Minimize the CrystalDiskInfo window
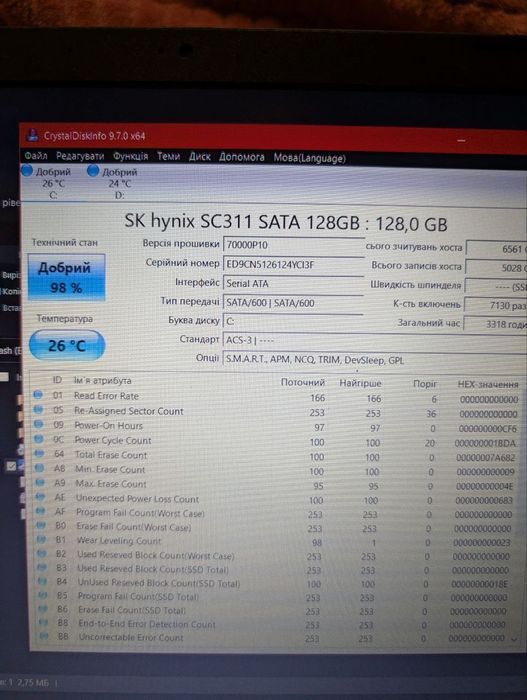Viewport: 527px width, 700px height. pyautogui.click(x=461, y=140)
